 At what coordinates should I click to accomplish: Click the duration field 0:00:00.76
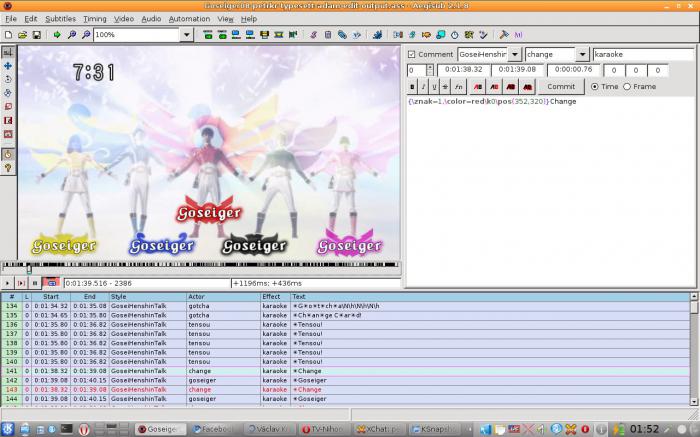point(573,70)
